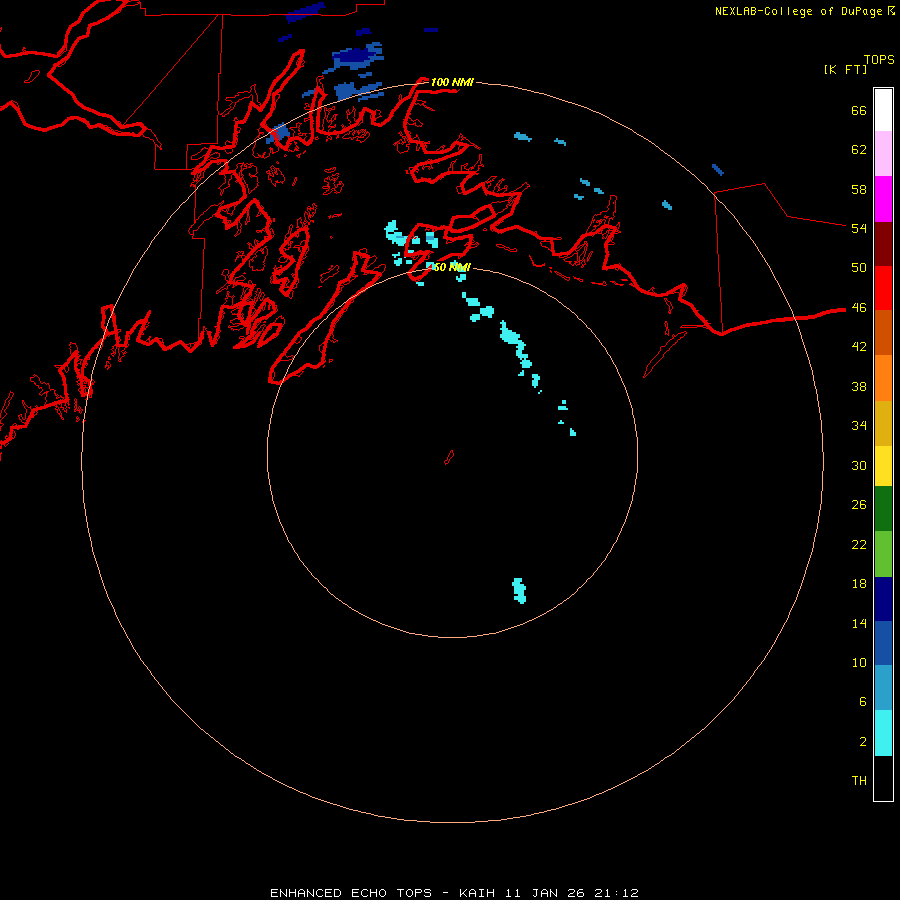This screenshot has width=900, height=900.
Task: Click the 100 NMI range ring label
Action: pyautogui.click(x=452, y=82)
